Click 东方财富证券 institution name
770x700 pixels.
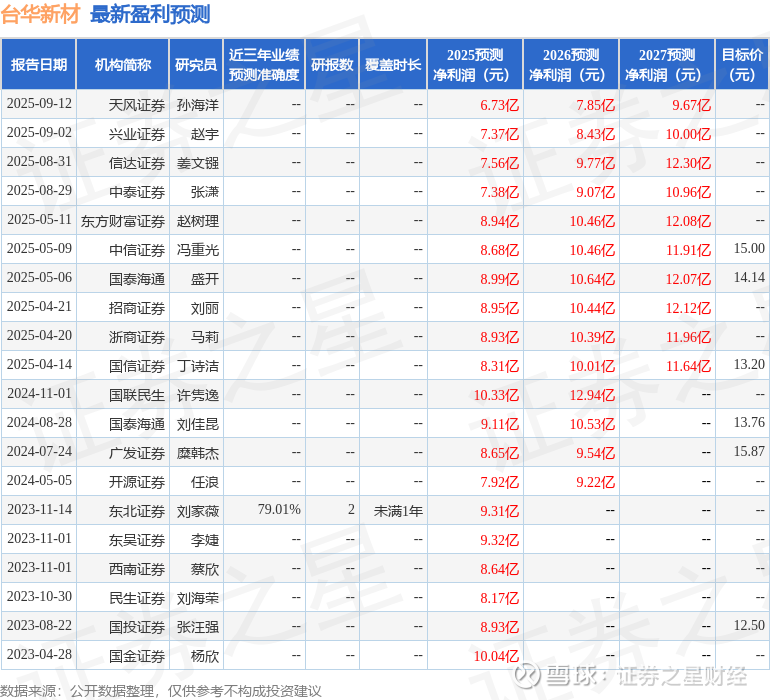coord(123,221)
